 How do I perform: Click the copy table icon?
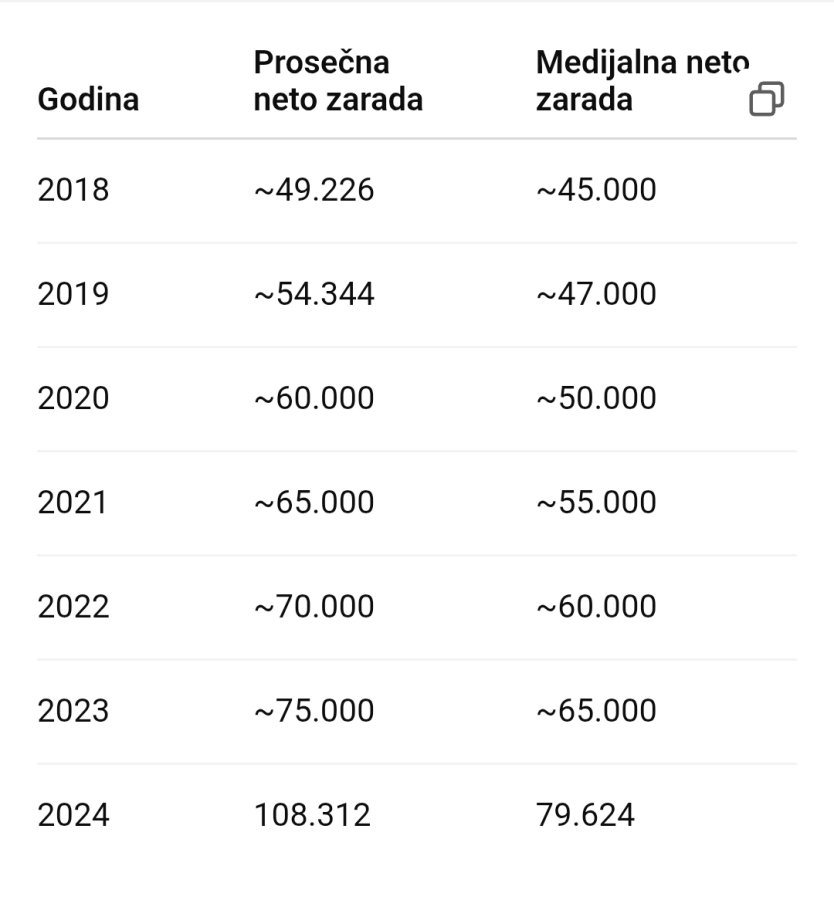(x=767, y=99)
